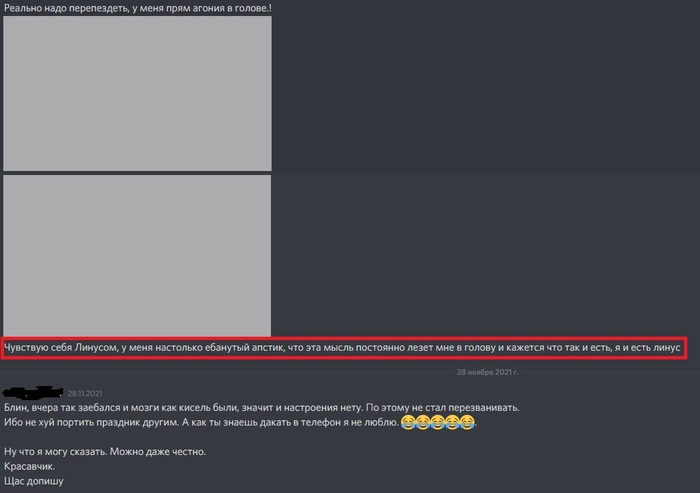Click the last laughing emoji in the row
Viewport: 700px width, 493px height.
click(467, 422)
